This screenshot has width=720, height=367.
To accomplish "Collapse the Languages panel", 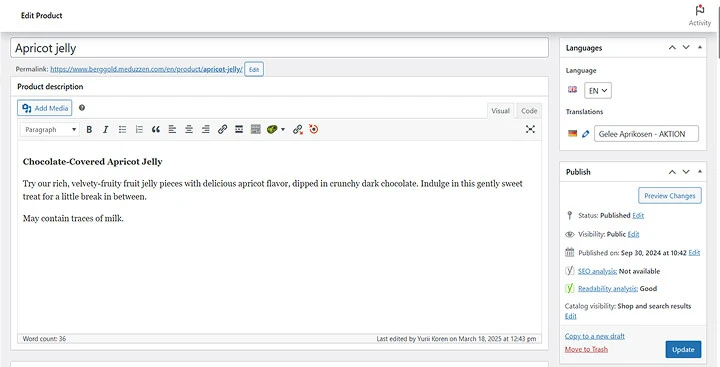I will tap(700, 47).
